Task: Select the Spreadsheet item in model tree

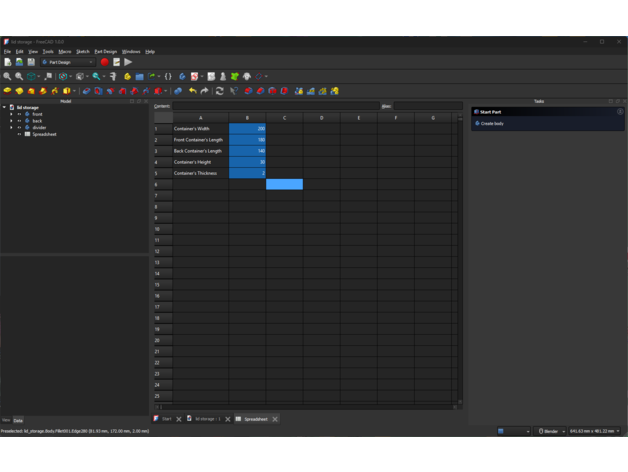Action: point(44,134)
